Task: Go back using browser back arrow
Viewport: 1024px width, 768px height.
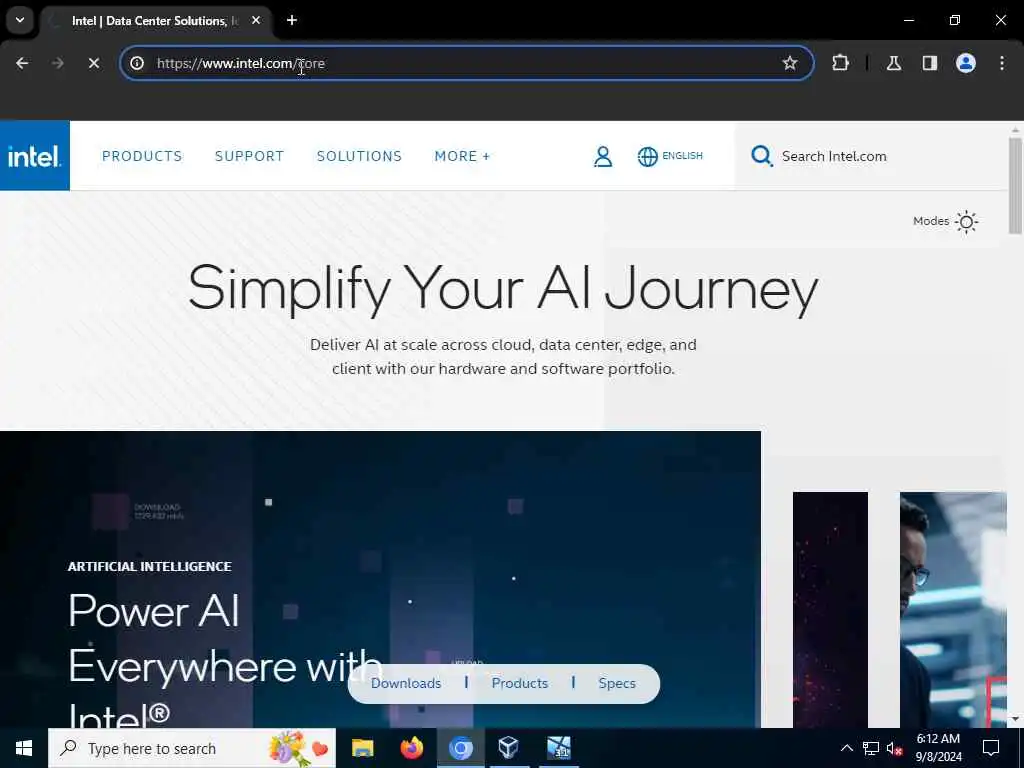Action: point(22,63)
